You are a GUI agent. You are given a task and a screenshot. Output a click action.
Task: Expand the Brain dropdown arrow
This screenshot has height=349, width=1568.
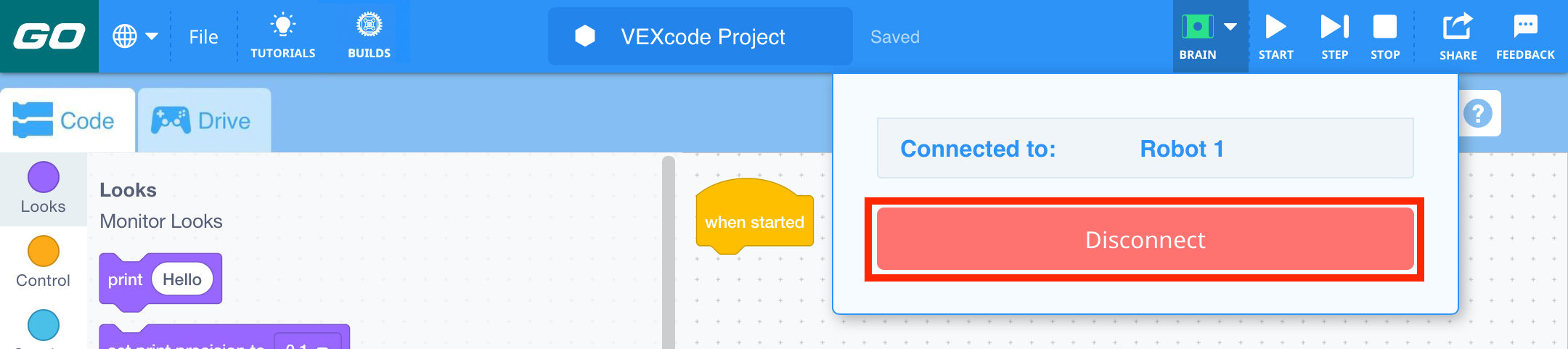pos(1230,28)
